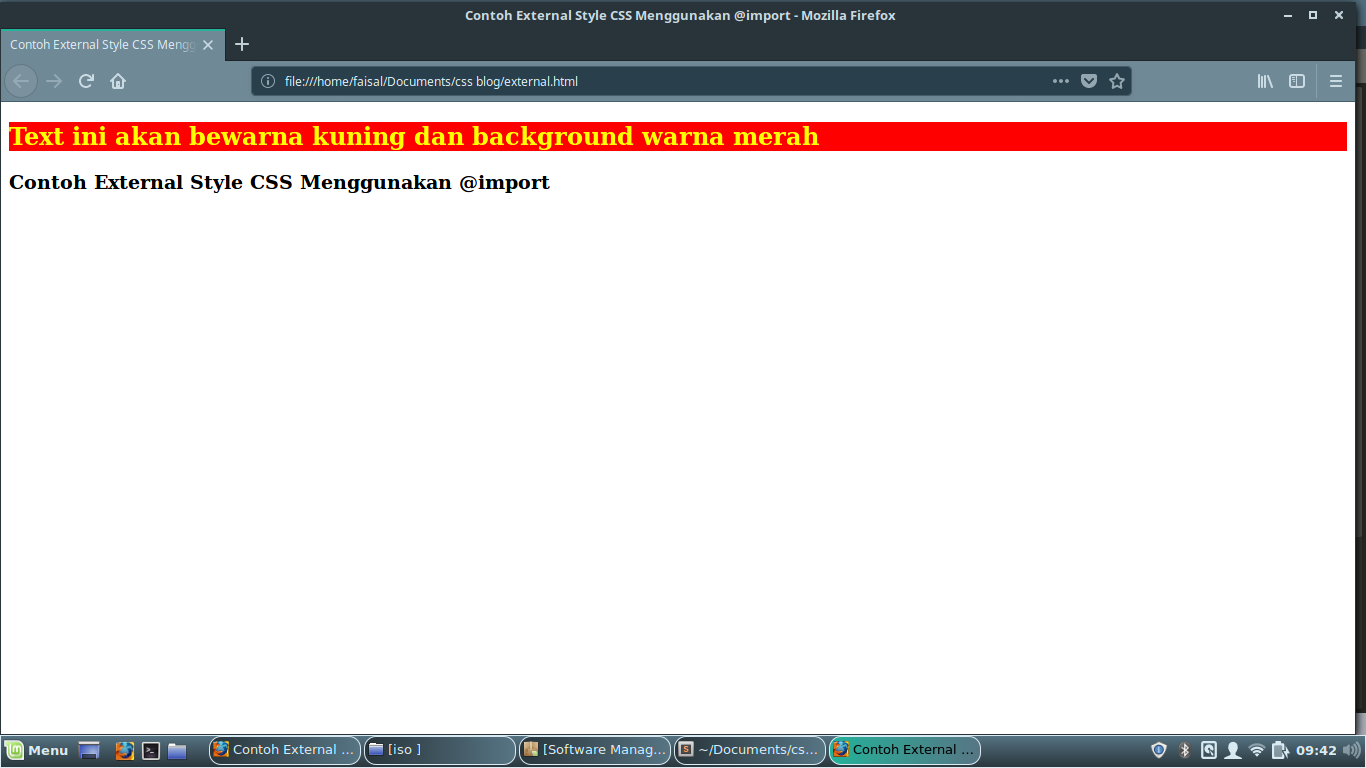The width and height of the screenshot is (1366, 768).
Task: Toggle Bluetooth from the system tray
Action: (1184, 750)
